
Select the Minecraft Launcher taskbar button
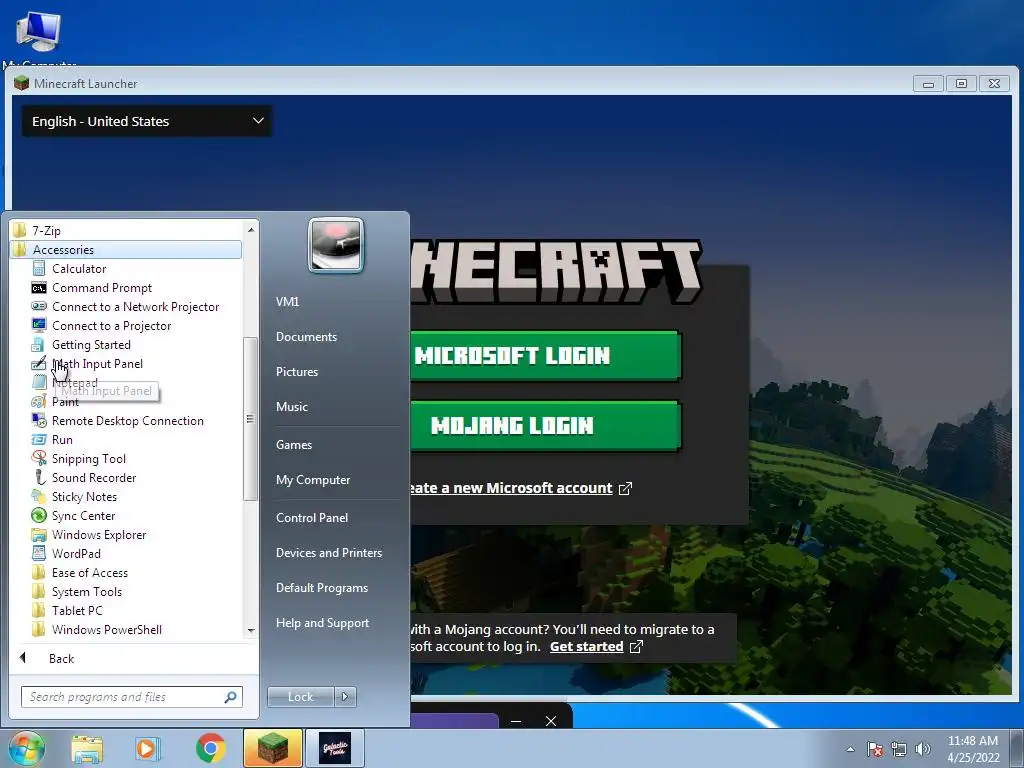(x=273, y=748)
